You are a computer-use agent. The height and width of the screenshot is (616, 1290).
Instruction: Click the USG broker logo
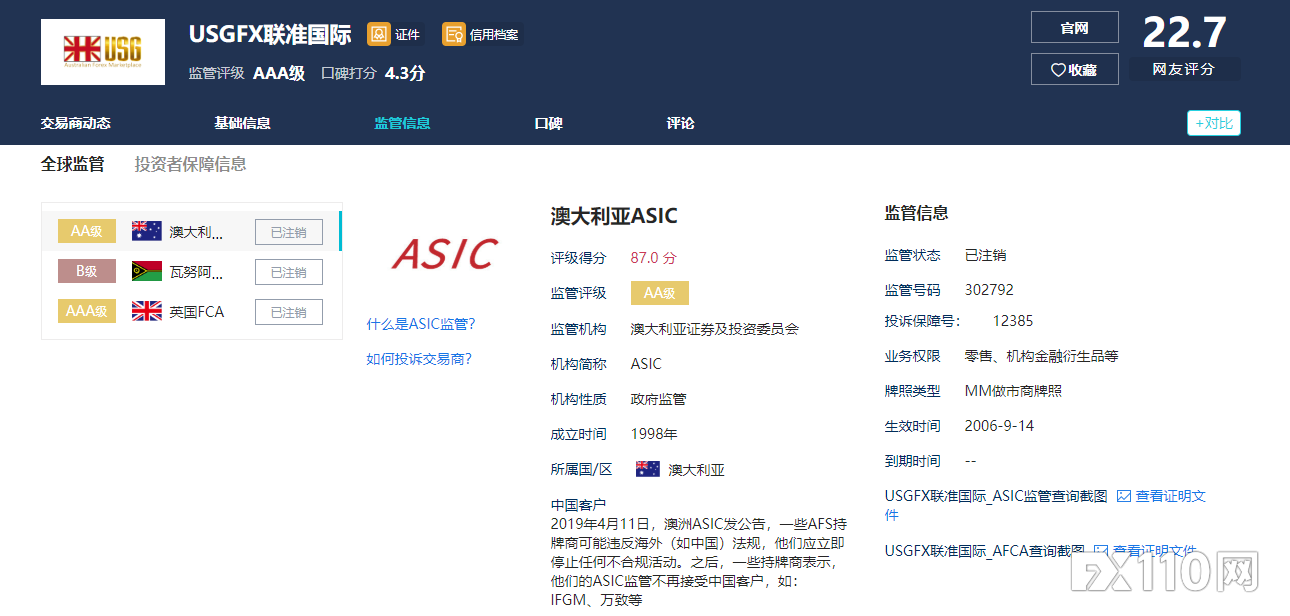(103, 52)
